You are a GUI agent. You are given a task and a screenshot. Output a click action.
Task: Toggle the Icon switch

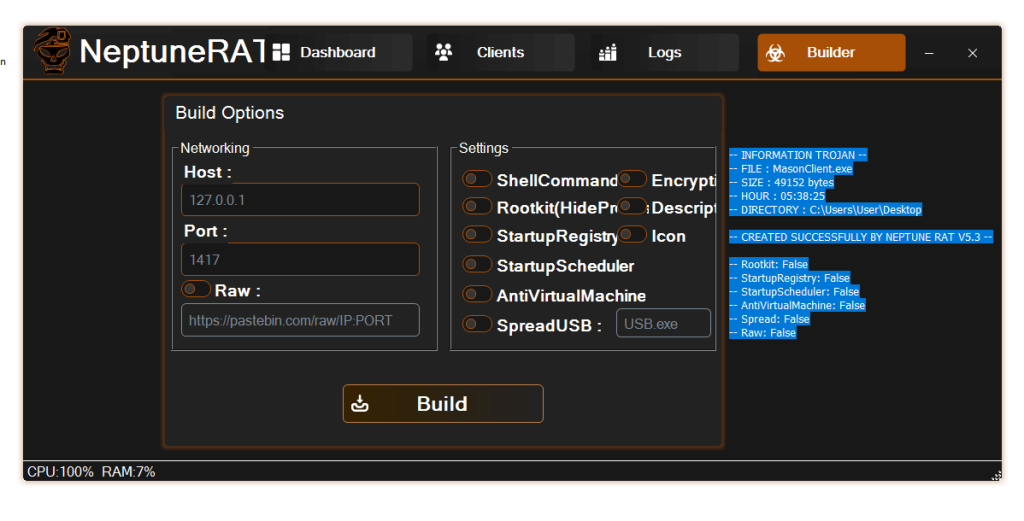pos(632,235)
